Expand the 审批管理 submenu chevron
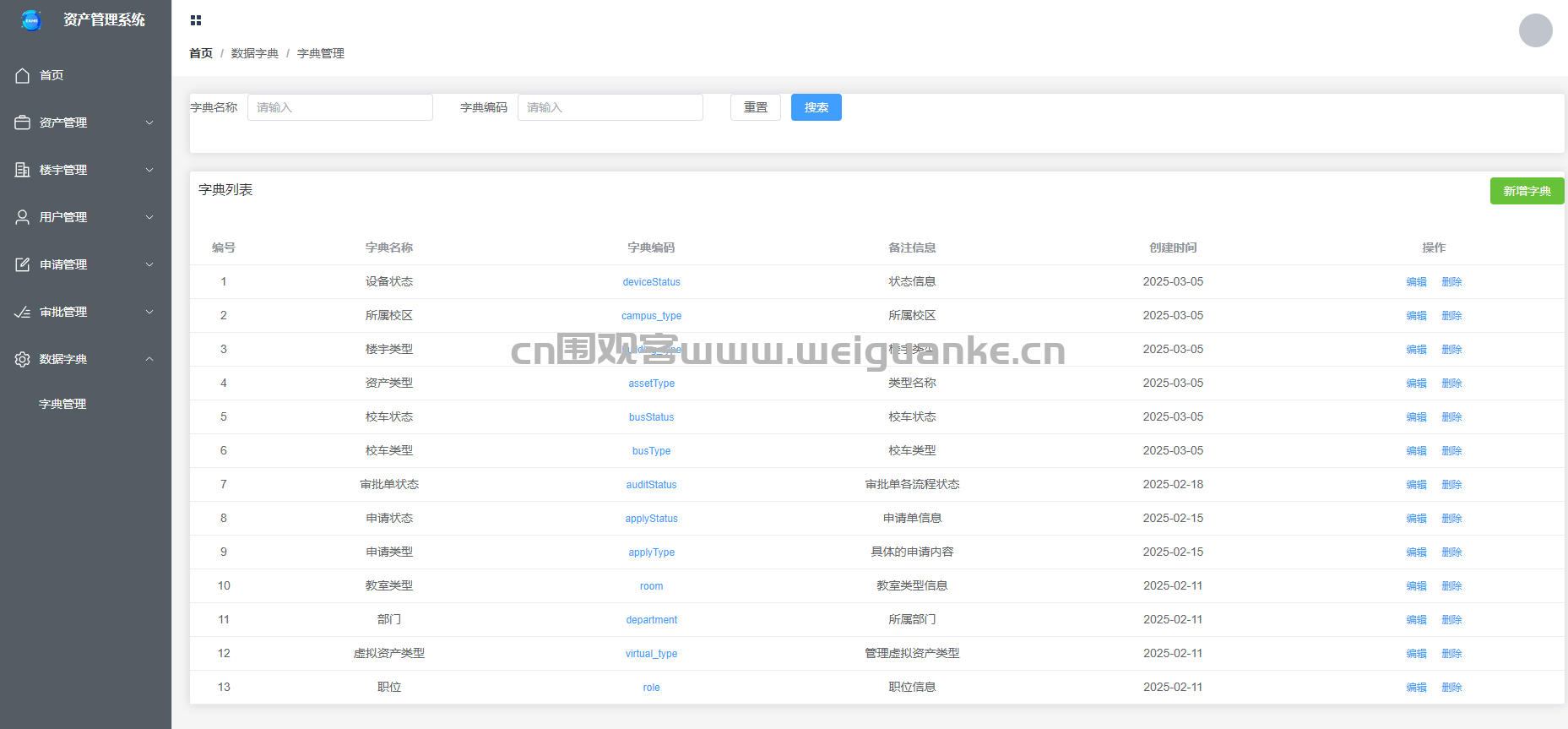Screen dimensions: 1568x729 pyautogui.click(x=149, y=312)
